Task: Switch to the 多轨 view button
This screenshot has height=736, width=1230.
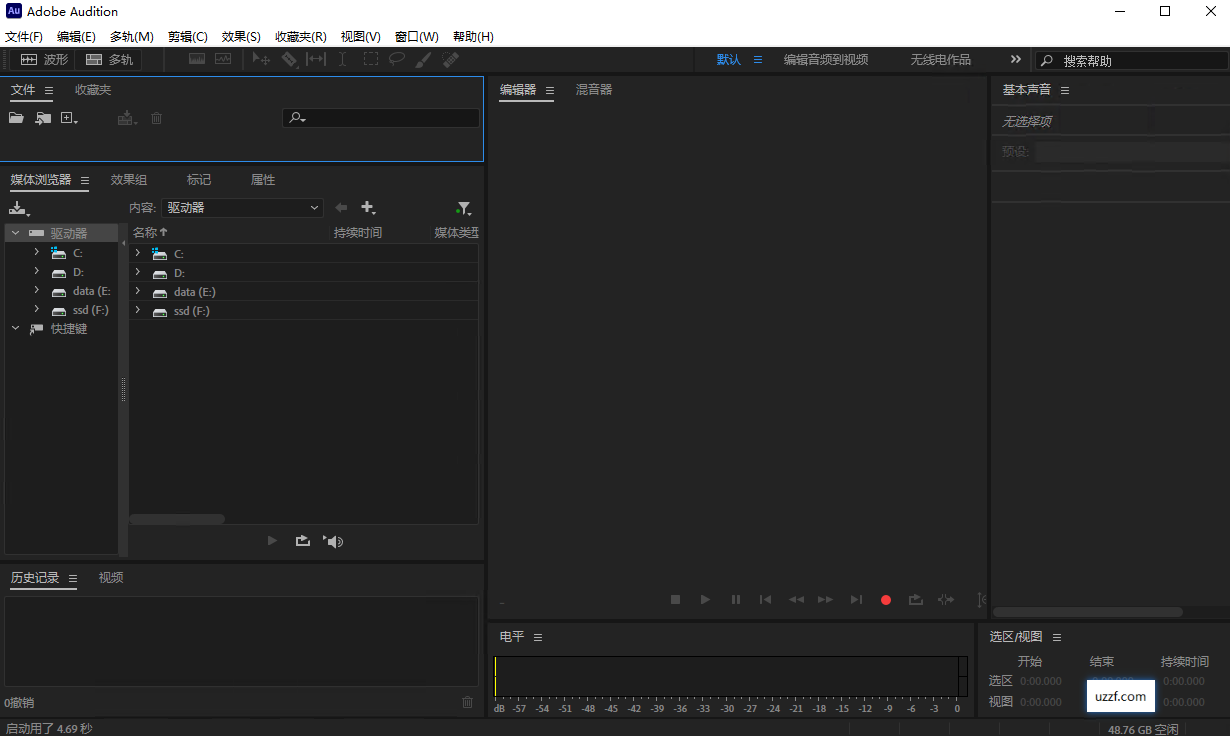Action: [x=109, y=59]
